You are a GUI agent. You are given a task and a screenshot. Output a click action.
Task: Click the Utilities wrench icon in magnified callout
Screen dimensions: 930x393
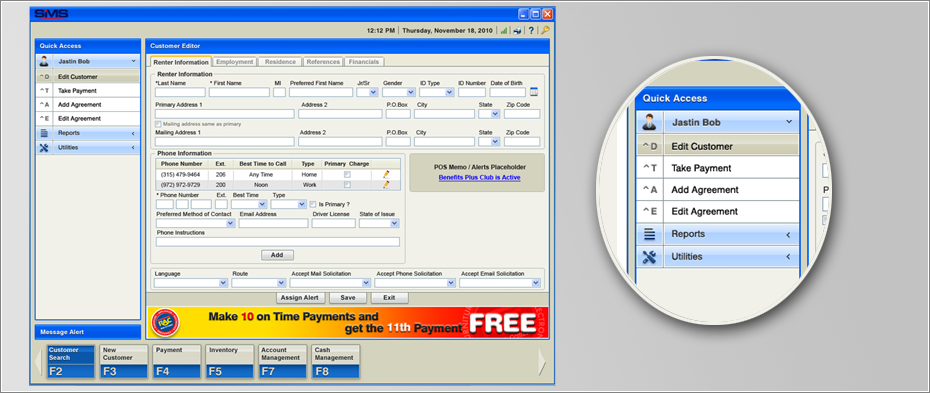649,257
